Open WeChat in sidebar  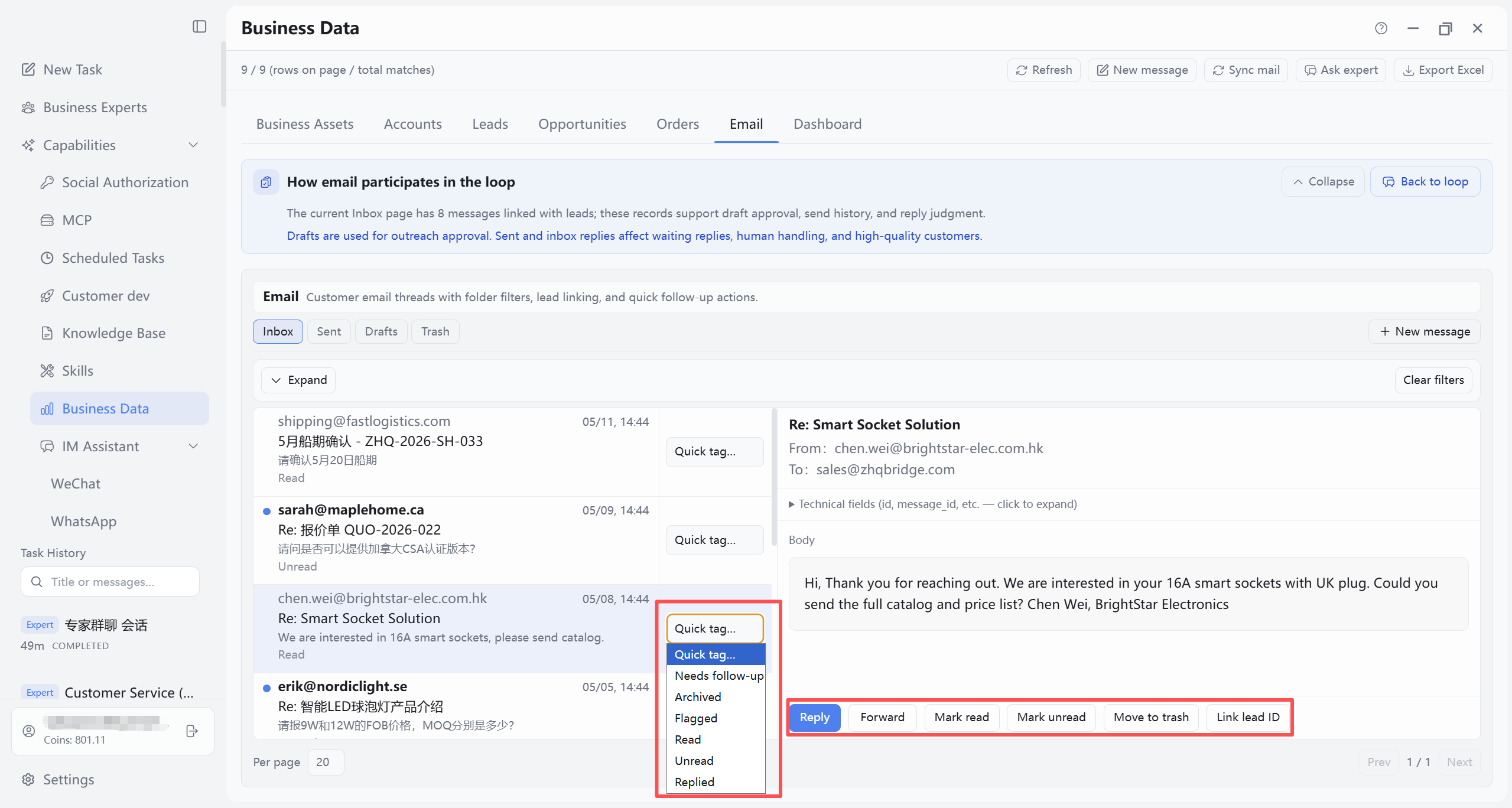[76, 484]
